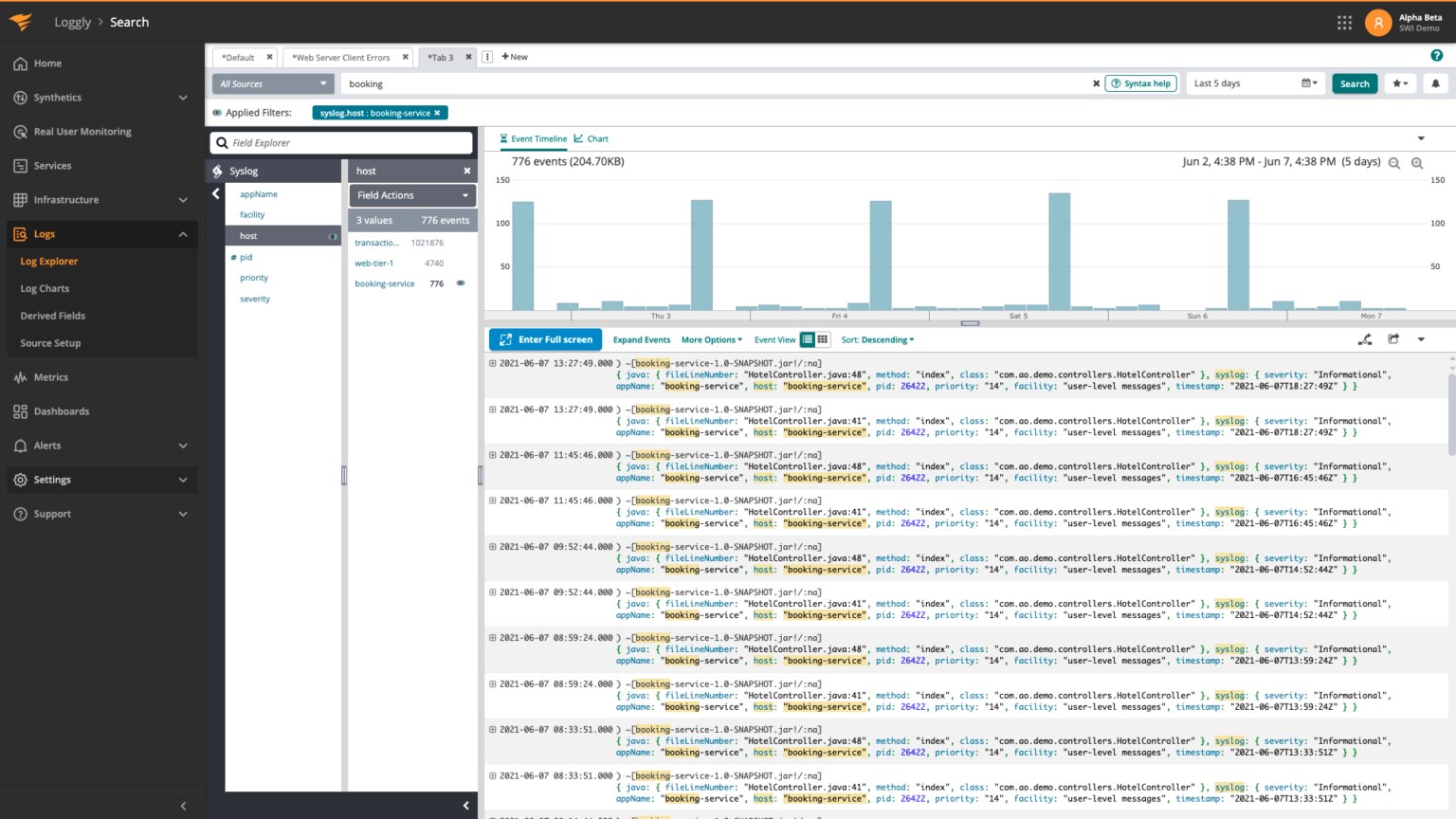Open the Log Charts section
Image resolution: width=1456 pixels, height=819 pixels.
(45, 288)
